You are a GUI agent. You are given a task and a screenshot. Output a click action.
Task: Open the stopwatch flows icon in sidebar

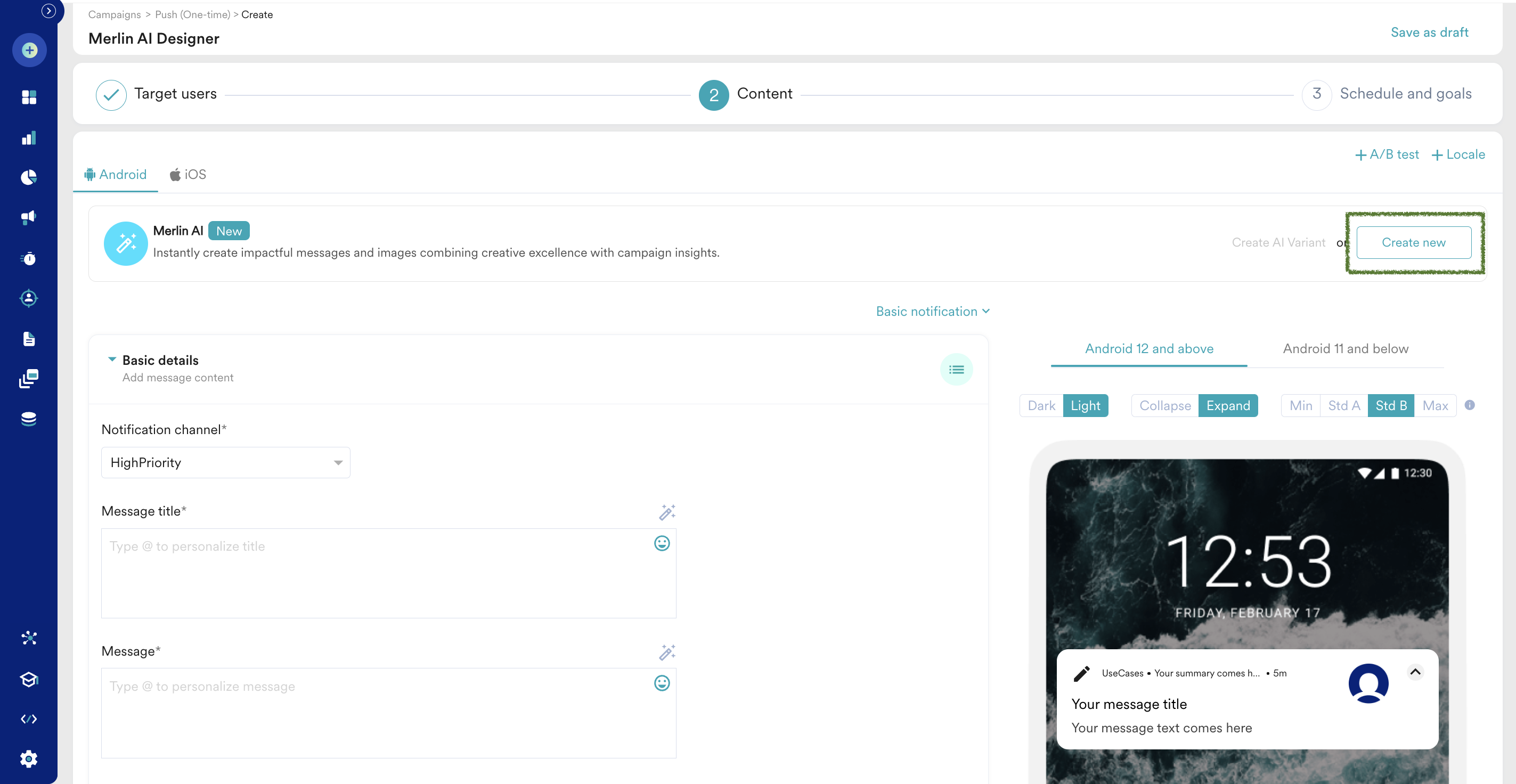pos(29,258)
